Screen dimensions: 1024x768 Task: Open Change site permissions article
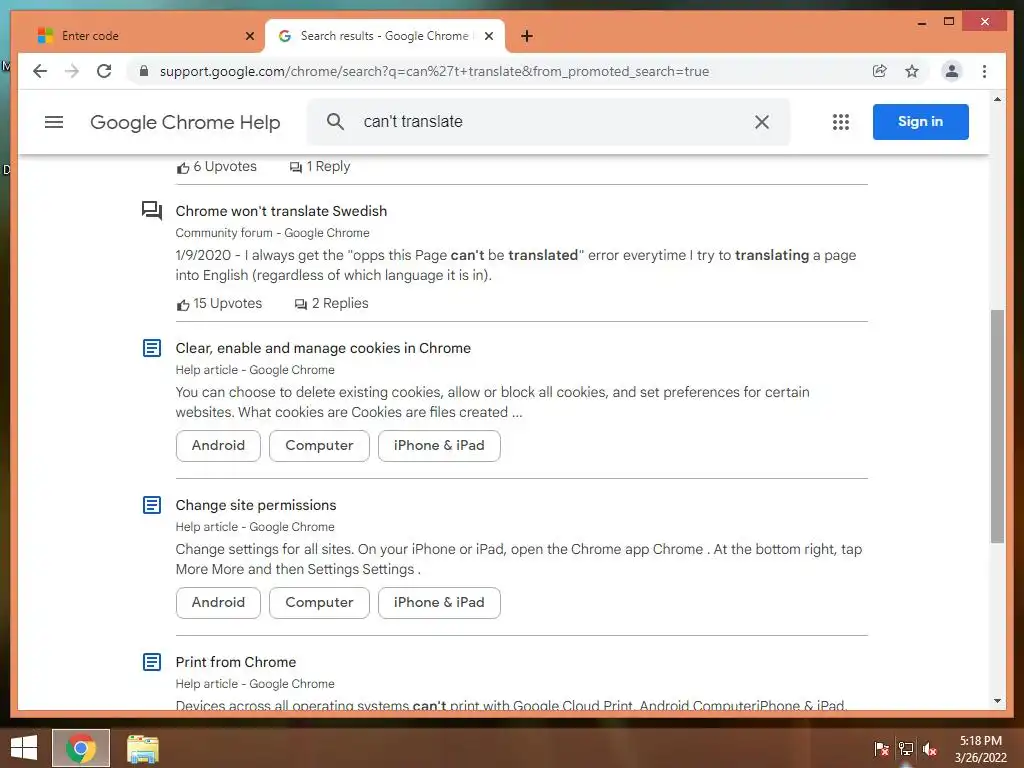(x=255, y=505)
